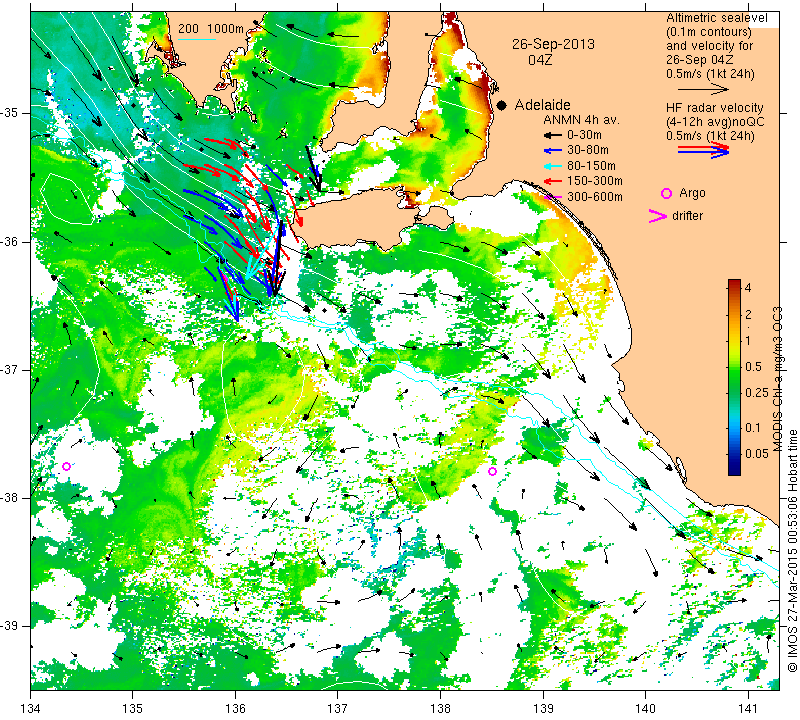The height and width of the screenshot is (720, 800).
Task: Click the latitude axis label '-39'
Action: [x=10, y=626]
